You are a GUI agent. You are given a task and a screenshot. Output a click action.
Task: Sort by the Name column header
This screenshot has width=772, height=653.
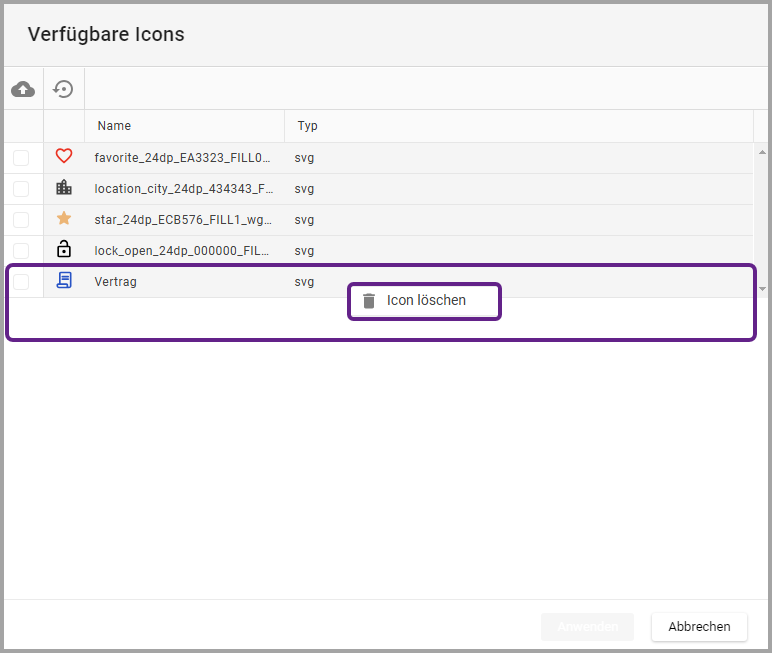[x=114, y=126]
